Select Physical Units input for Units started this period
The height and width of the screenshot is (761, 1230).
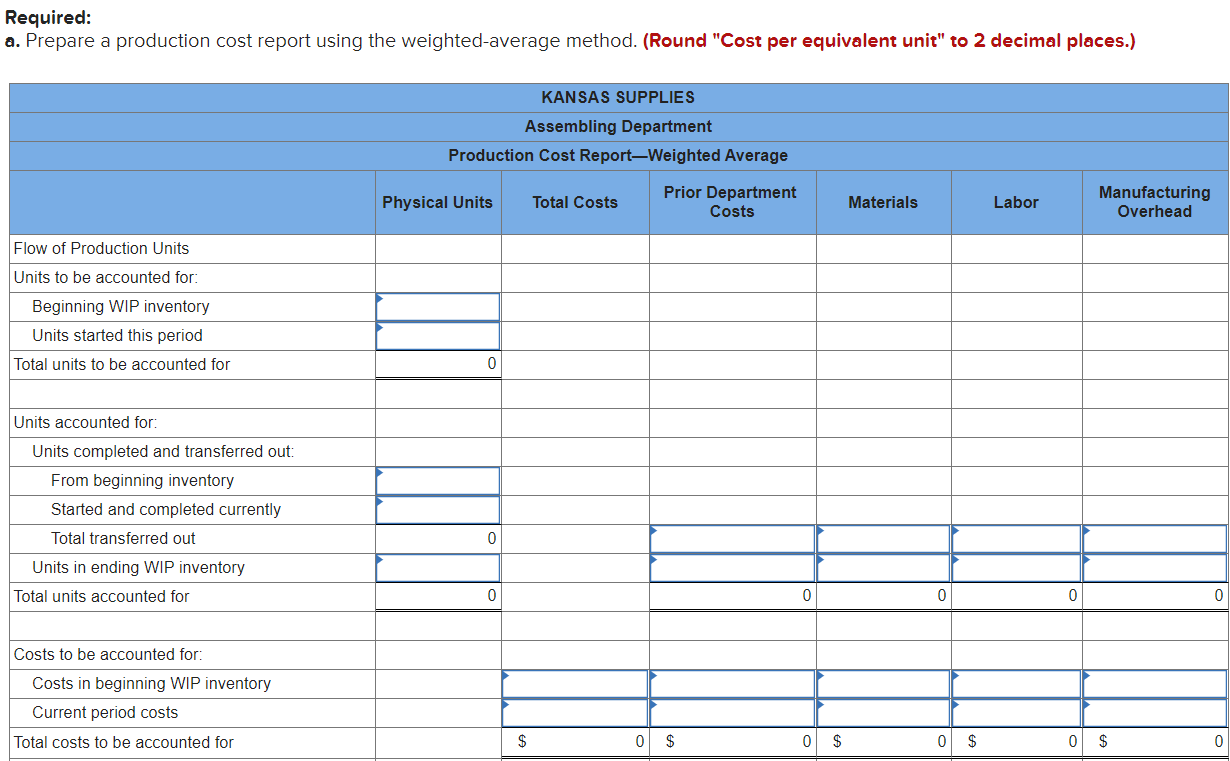click(x=438, y=335)
